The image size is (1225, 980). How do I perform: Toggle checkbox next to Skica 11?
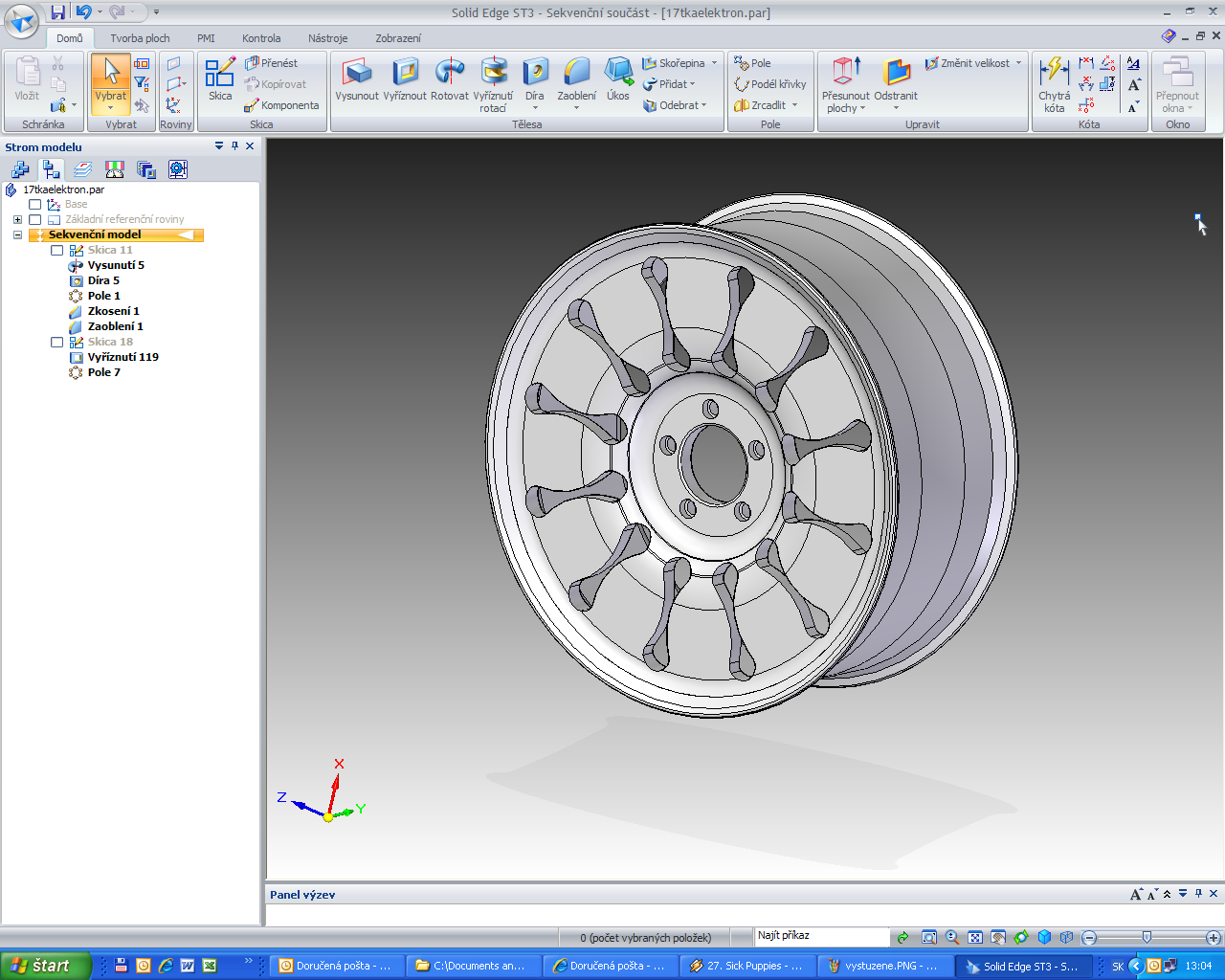click(56, 250)
